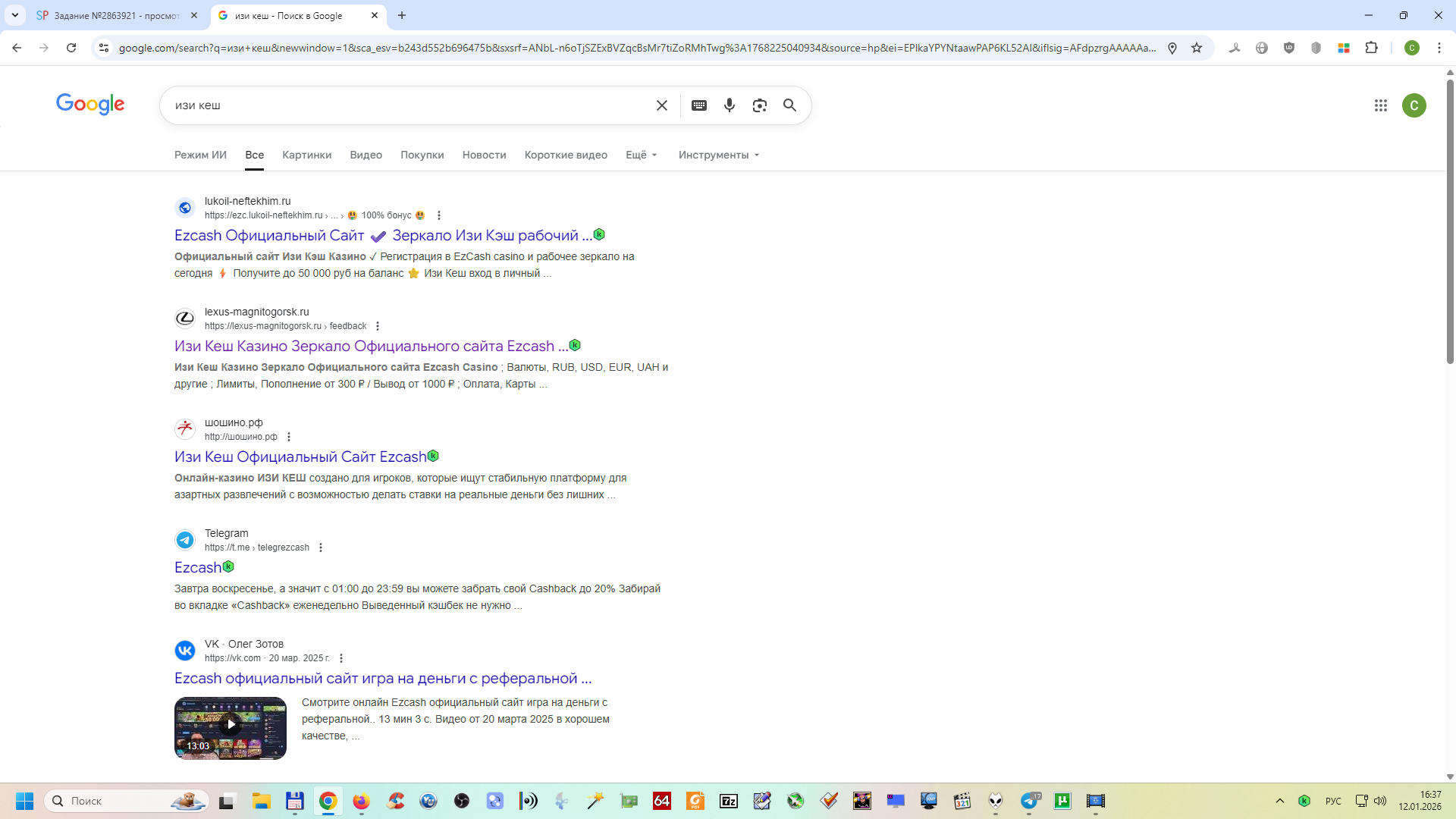The width and height of the screenshot is (1456, 819).
Task: Toggle the РУС keyboard language indicator
Action: pos(1333,801)
